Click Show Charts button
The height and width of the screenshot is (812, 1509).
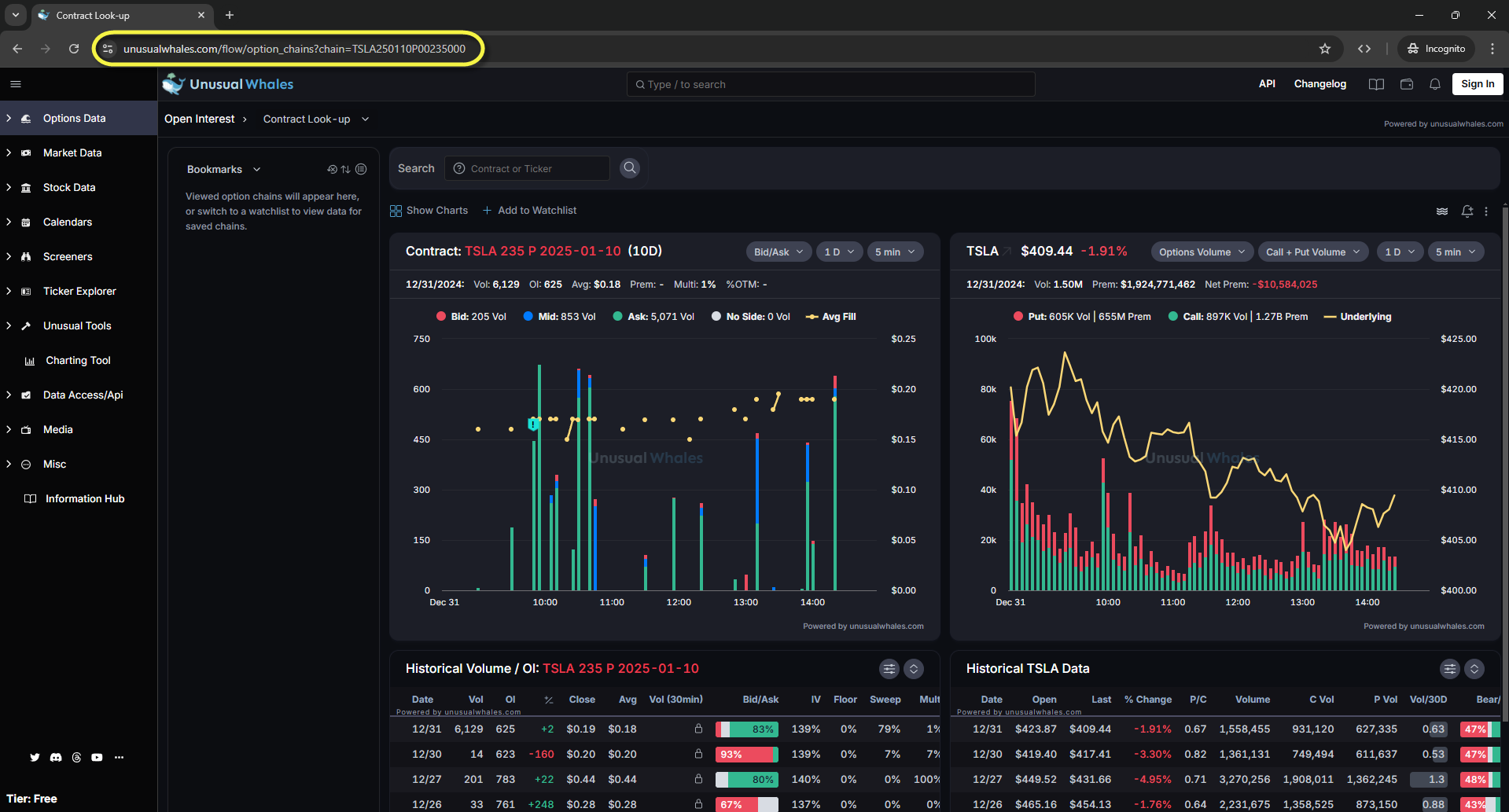pos(429,211)
